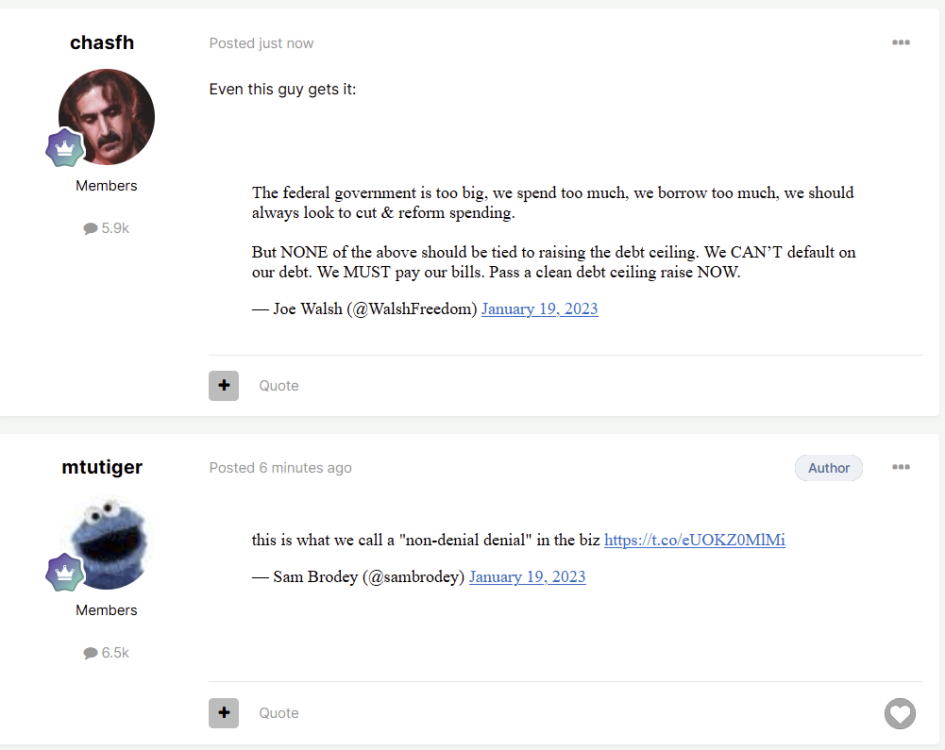Click the Author badge on mtutiger's post
The image size is (945, 750).
pos(828,467)
